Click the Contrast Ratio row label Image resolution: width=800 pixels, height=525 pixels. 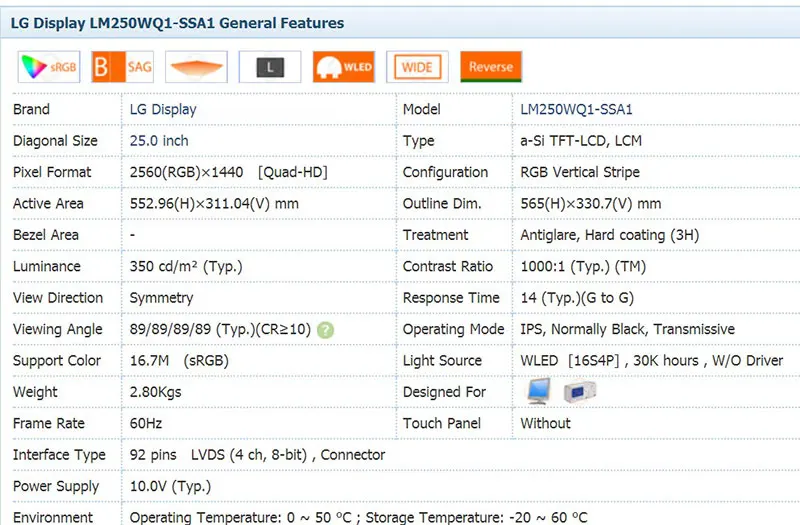pos(448,266)
